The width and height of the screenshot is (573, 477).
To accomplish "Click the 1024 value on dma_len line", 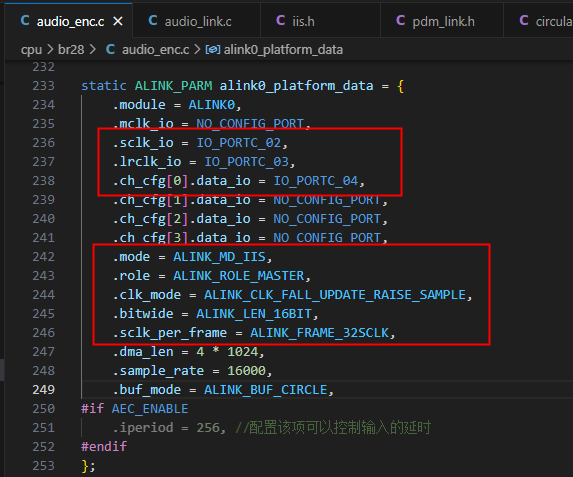I will 242,352.
